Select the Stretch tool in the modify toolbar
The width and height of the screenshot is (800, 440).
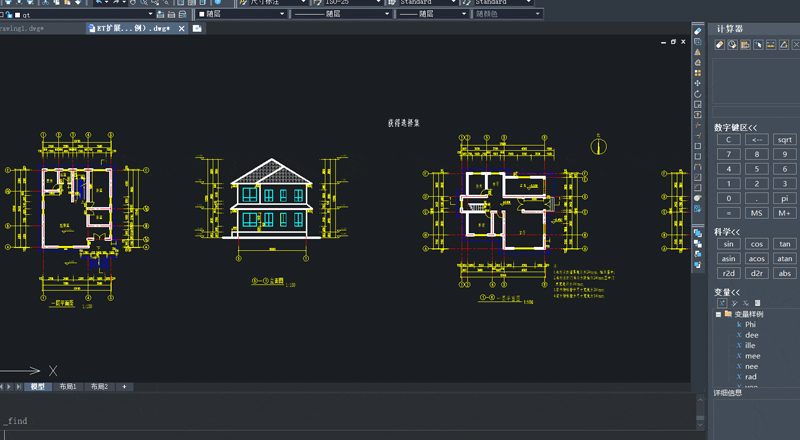click(x=697, y=115)
